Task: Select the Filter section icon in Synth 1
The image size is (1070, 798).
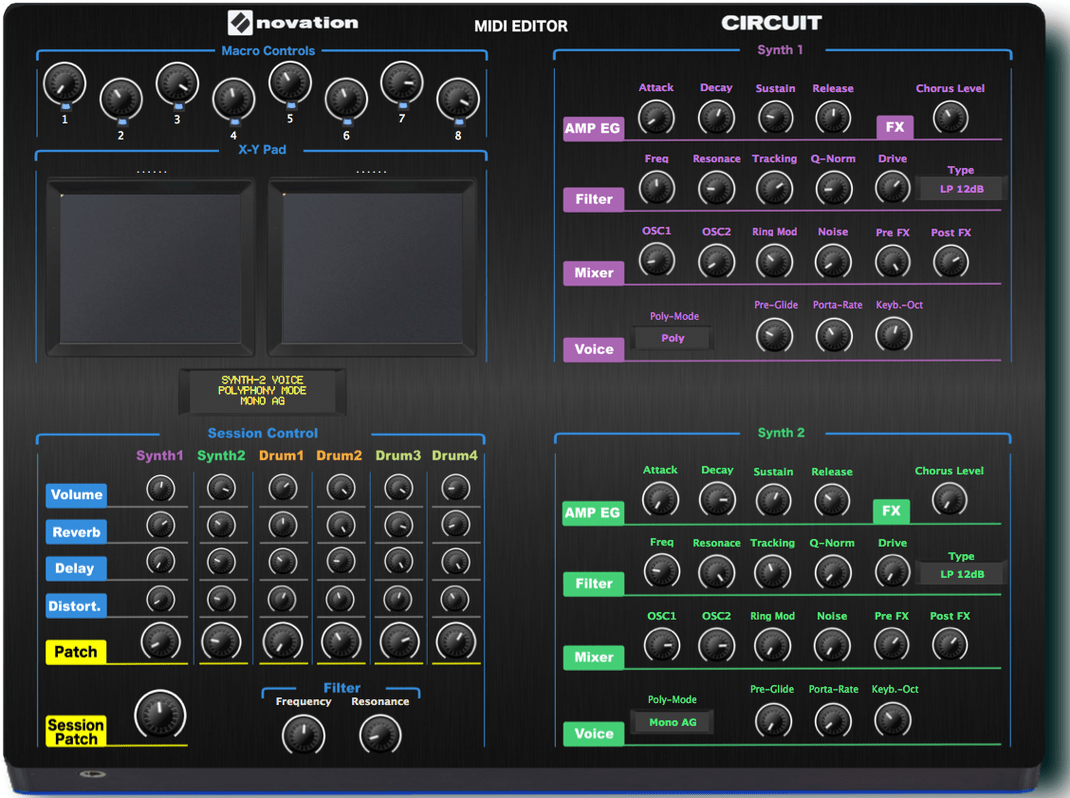Action: 593,199
